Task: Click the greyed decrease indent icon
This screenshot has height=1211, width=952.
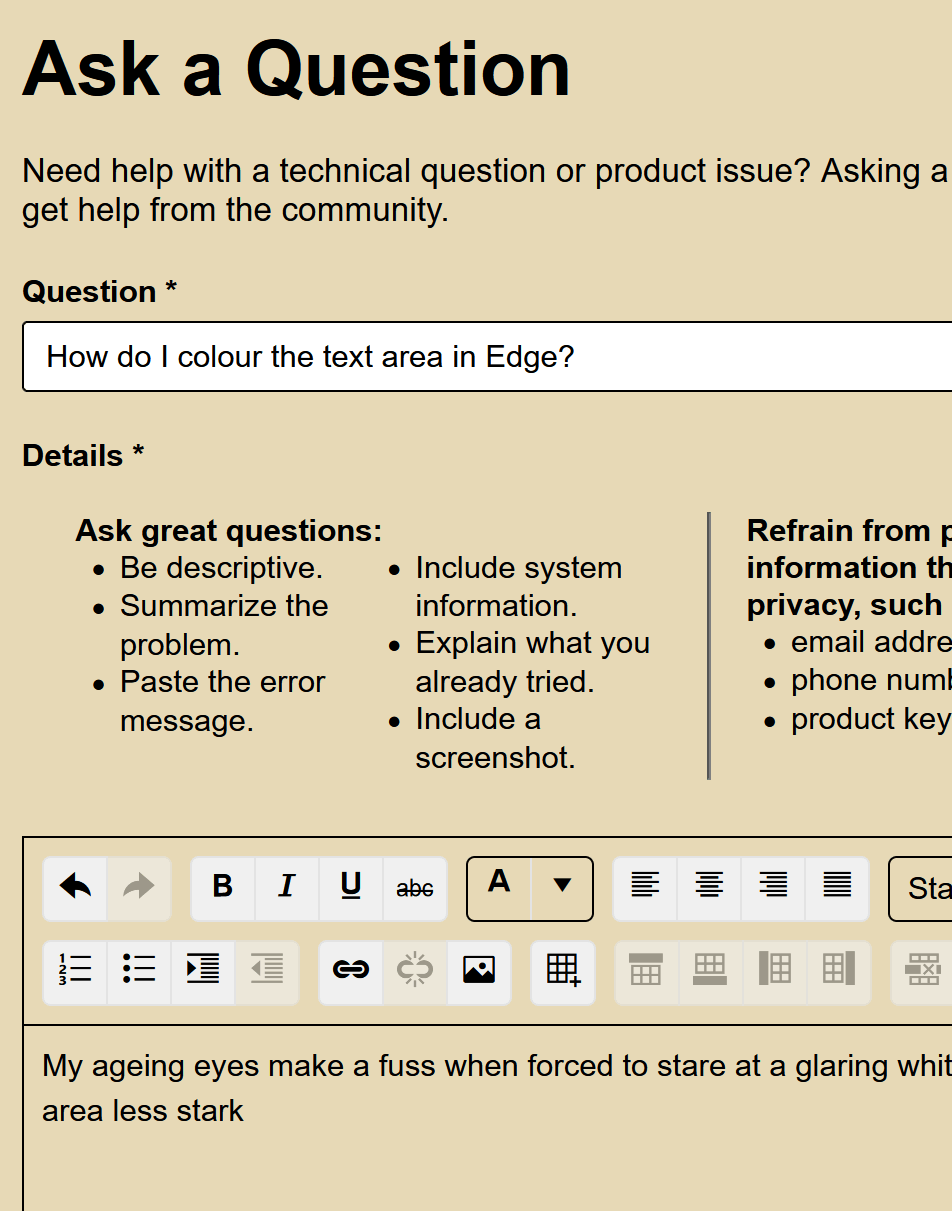Action: [267, 972]
